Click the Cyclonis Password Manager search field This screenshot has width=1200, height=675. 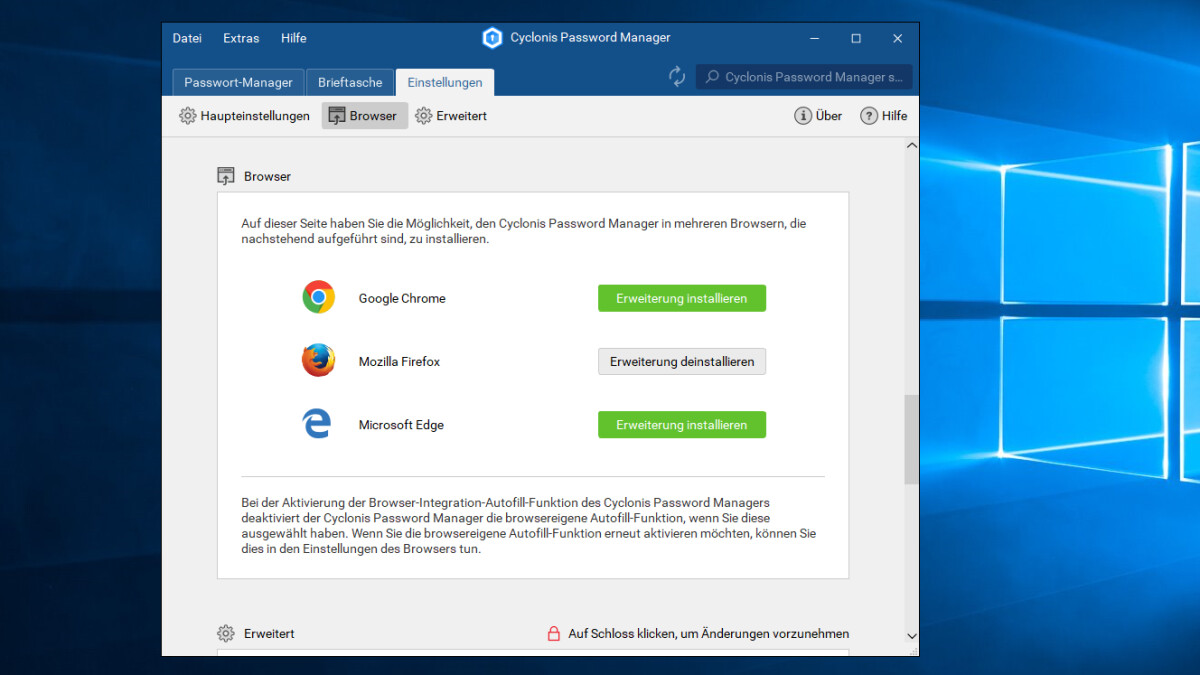pos(804,77)
